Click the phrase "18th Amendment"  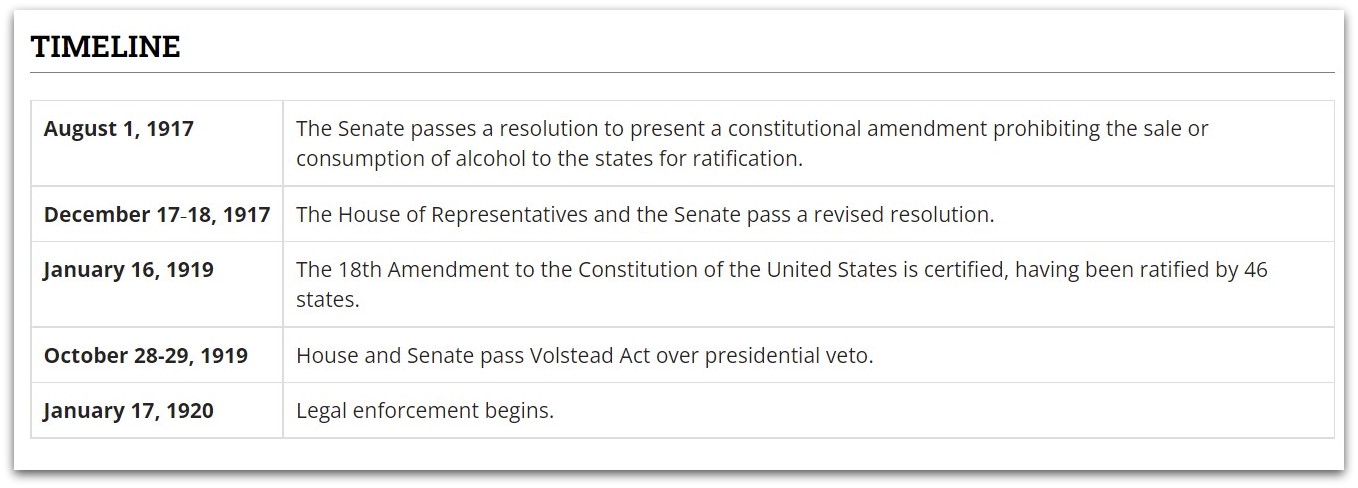pos(410,270)
